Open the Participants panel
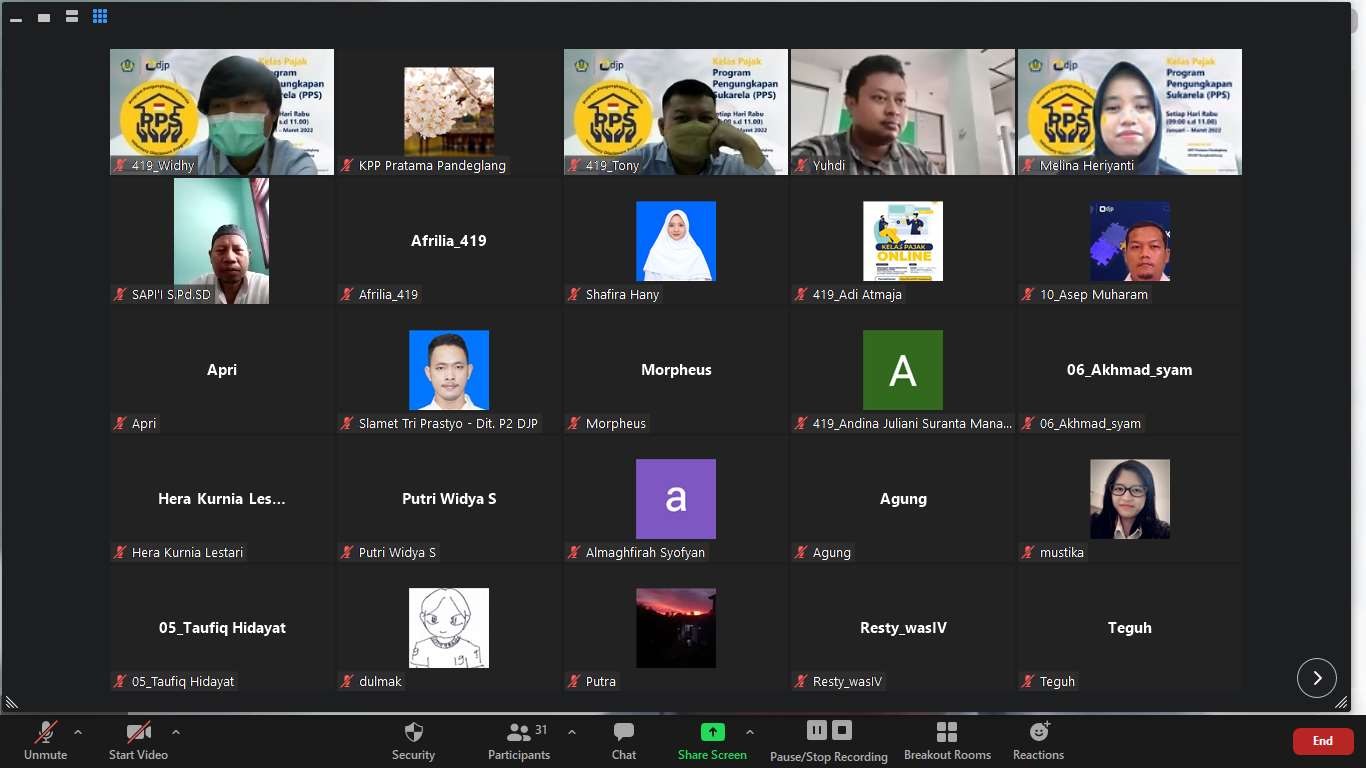The image size is (1366, 768). [x=519, y=740]
